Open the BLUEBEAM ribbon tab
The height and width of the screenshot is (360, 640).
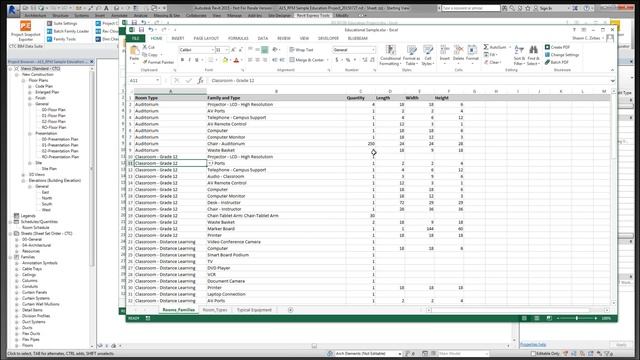click(358, 38)
